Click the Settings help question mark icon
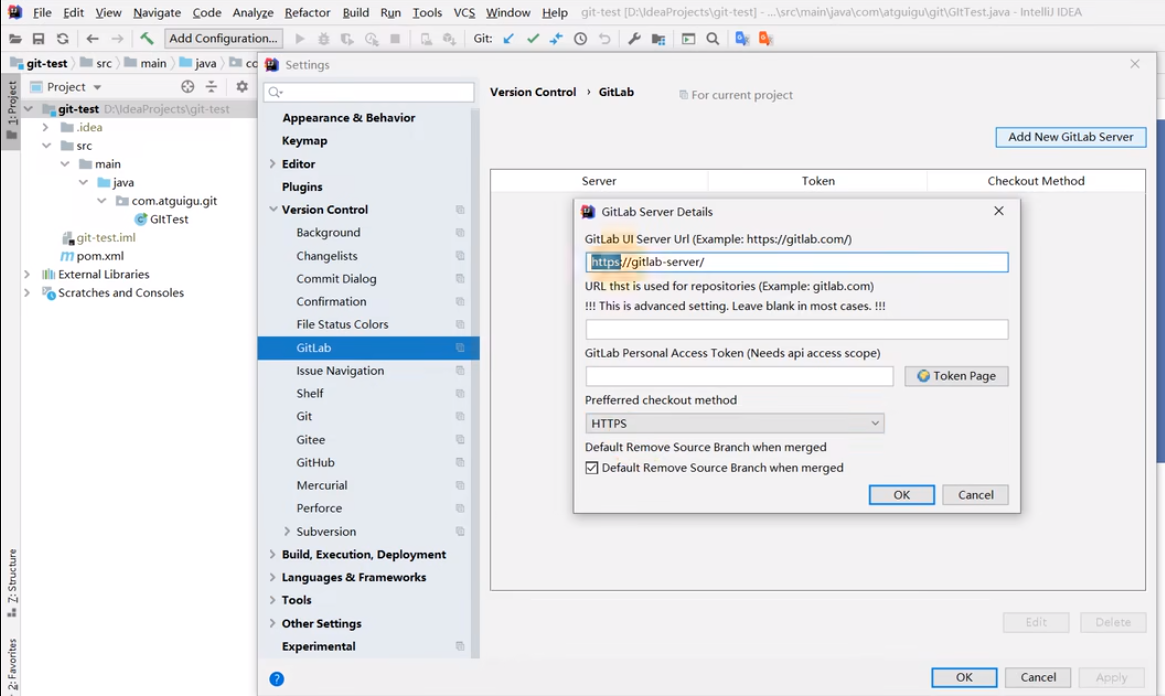Image resolution: width=1165 pixels, height=696 pixels. tap(276, 679)
